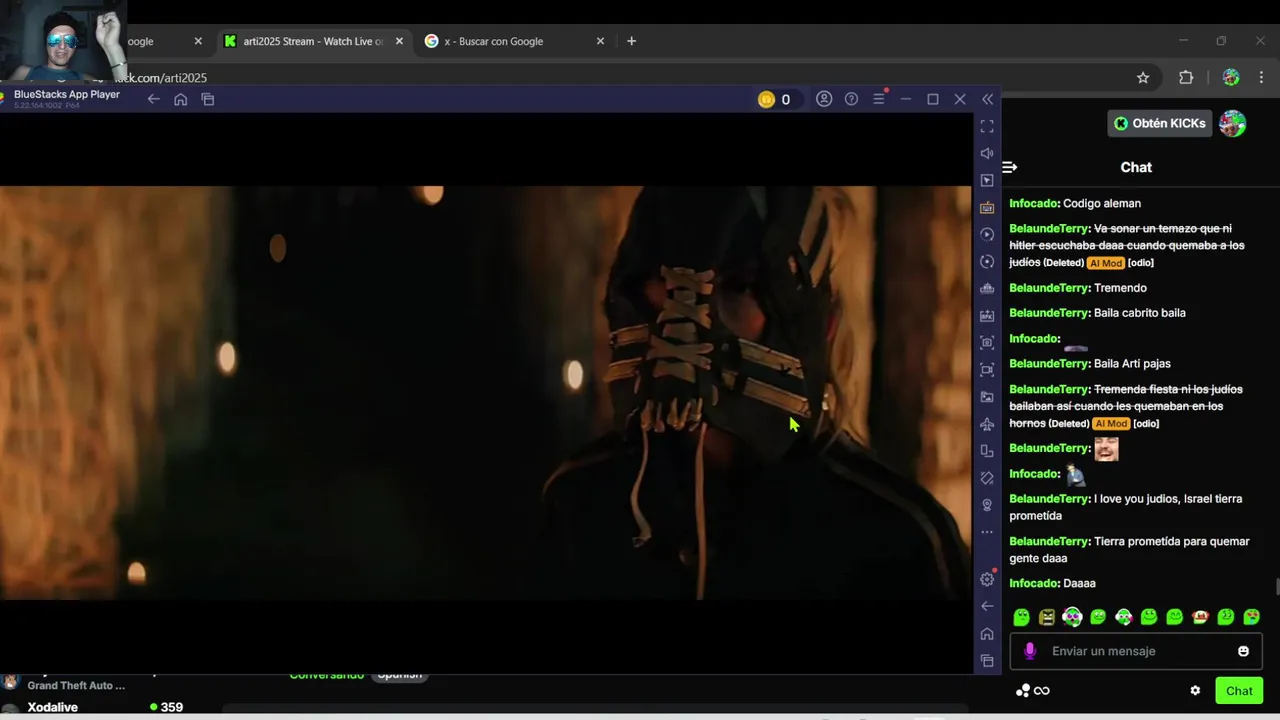Insert the red cap emote
The height and width of the screenshot is (720, 1280).
pyautogui.click(x=1201, y=617)
